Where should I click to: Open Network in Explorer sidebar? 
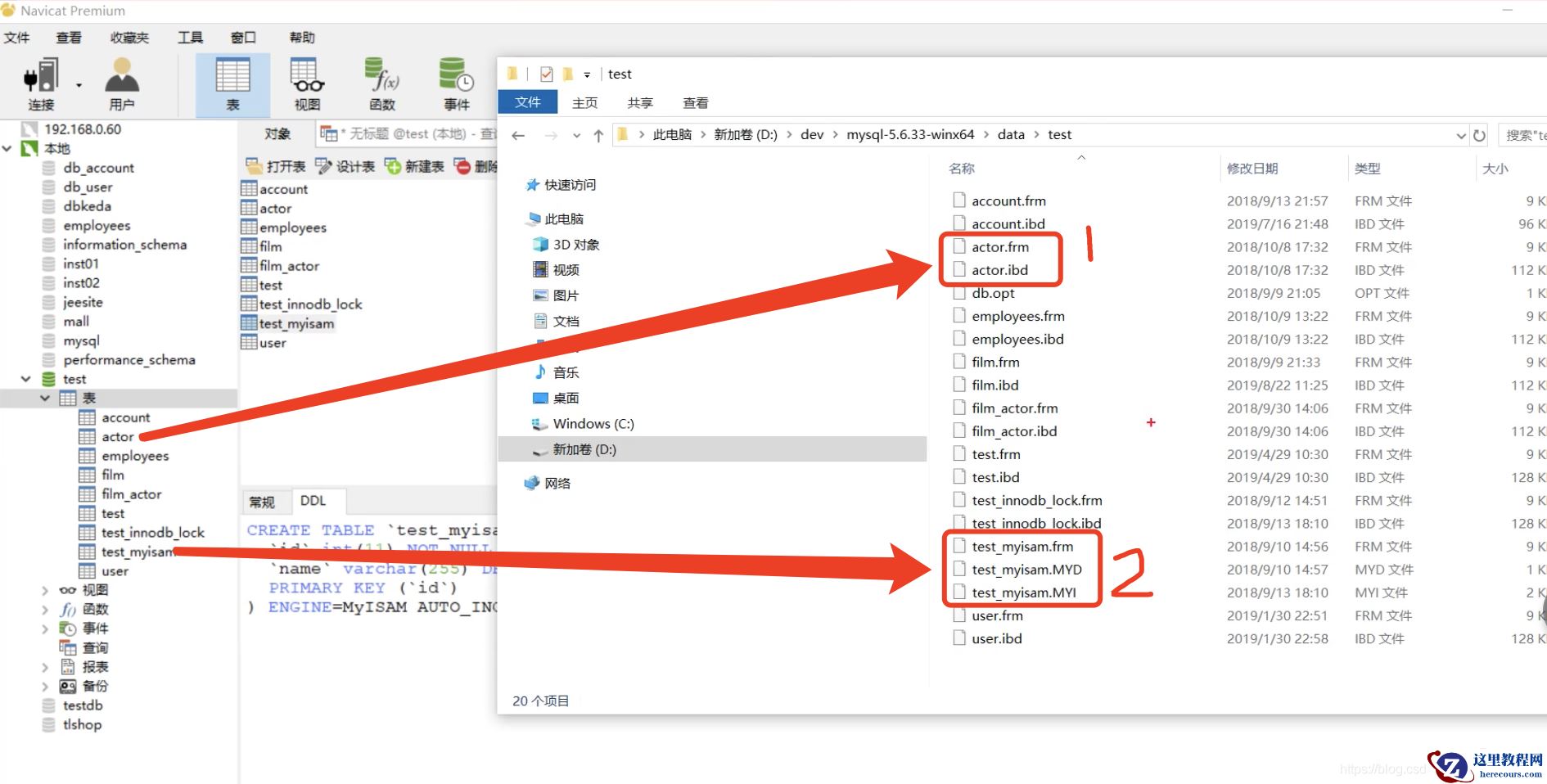547,483
